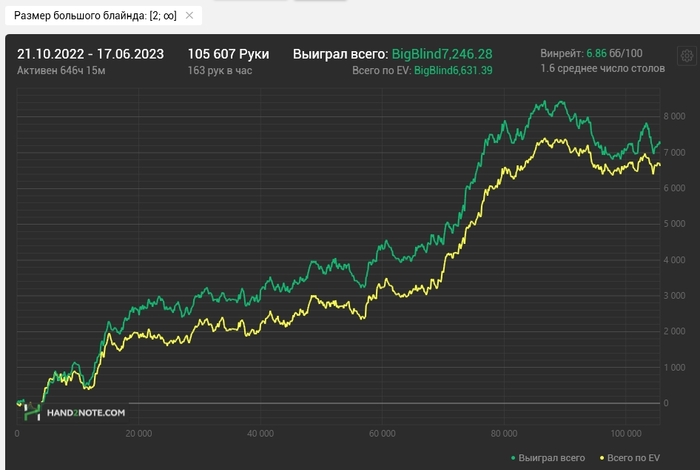Click the EV total value BigBlind6,631.39

[453, 71]
